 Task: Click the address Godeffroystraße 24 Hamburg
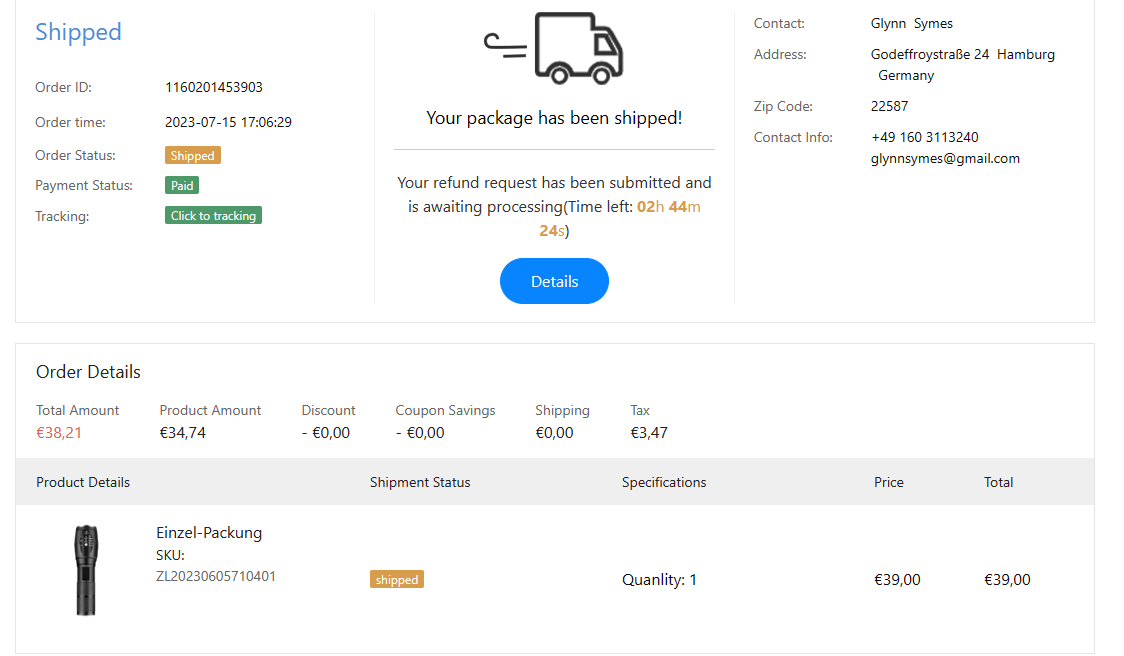[962, 54]
